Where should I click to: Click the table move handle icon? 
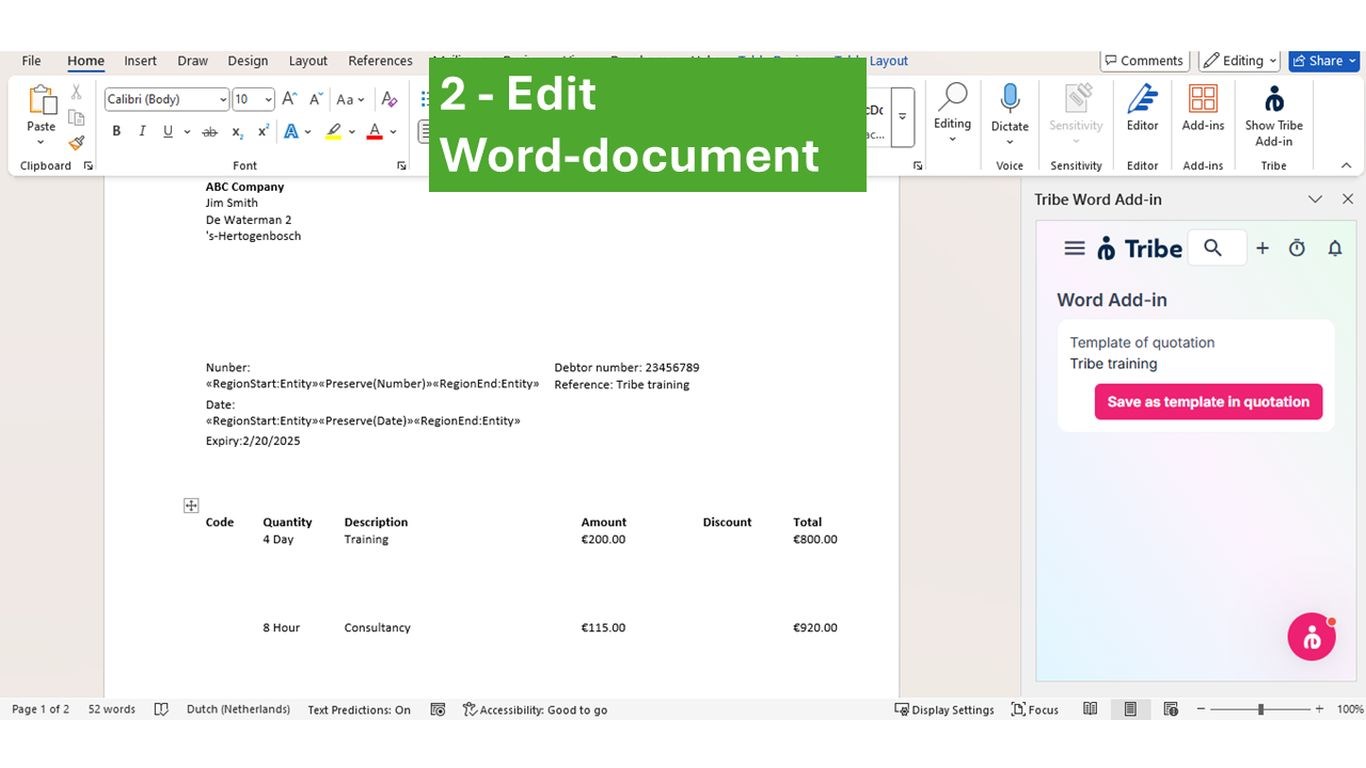191,506
